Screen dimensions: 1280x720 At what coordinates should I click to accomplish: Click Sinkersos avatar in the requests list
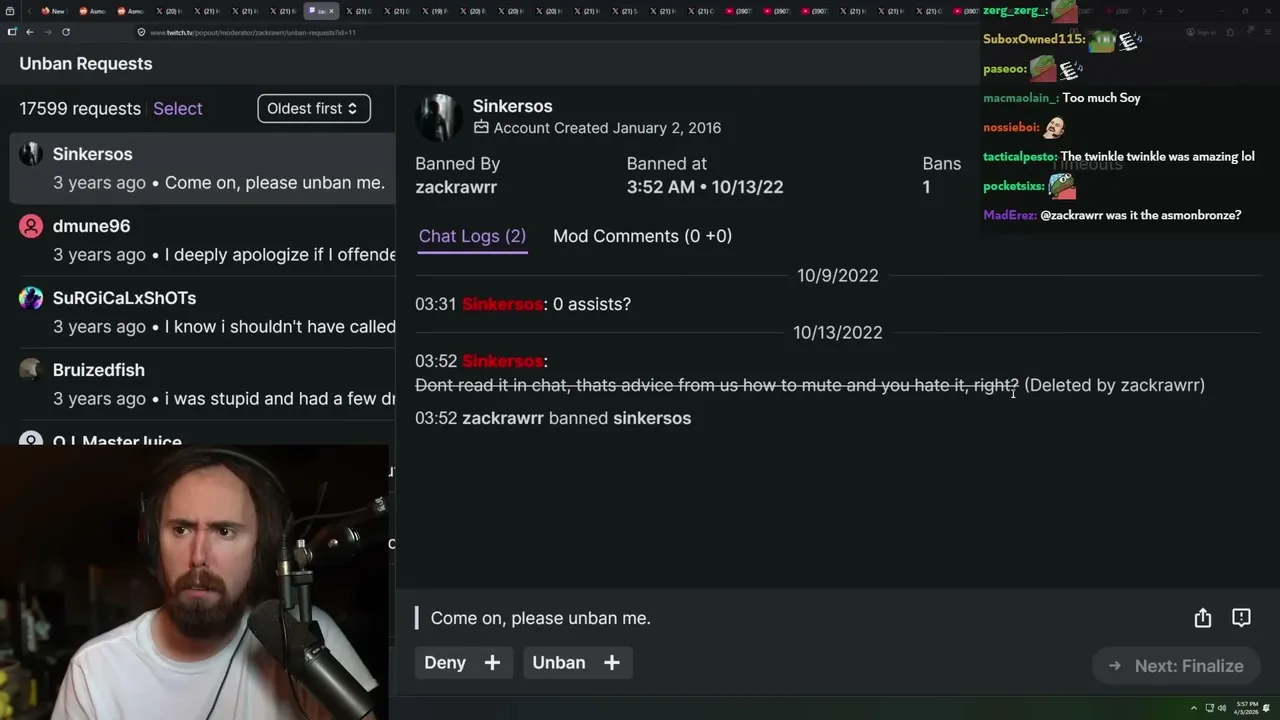coord(31,153)
